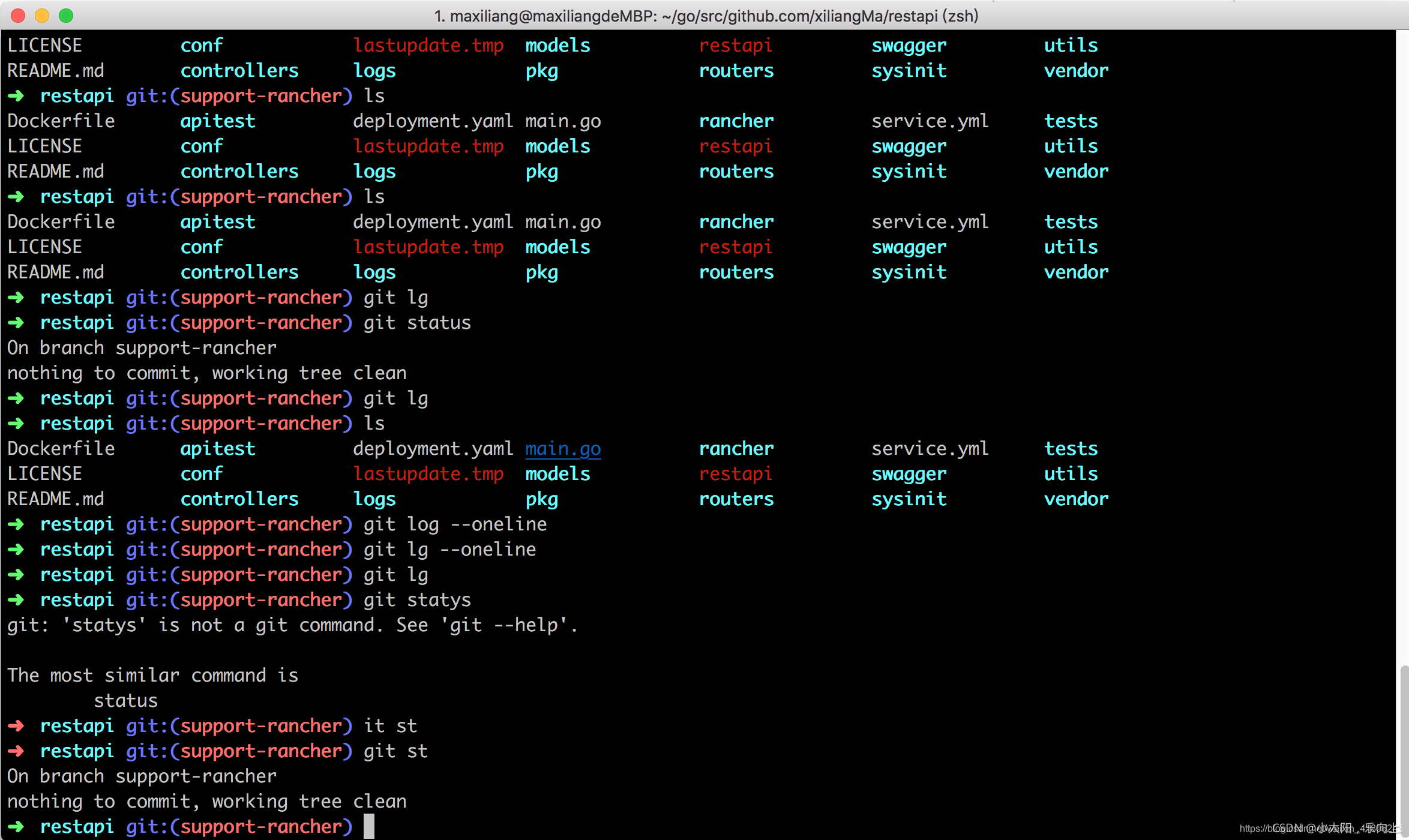The width and height of the screenshot is (1409, 840).
Task: Click 'Dockerfile' in the last ls listing
Action: tap(61, 449)
